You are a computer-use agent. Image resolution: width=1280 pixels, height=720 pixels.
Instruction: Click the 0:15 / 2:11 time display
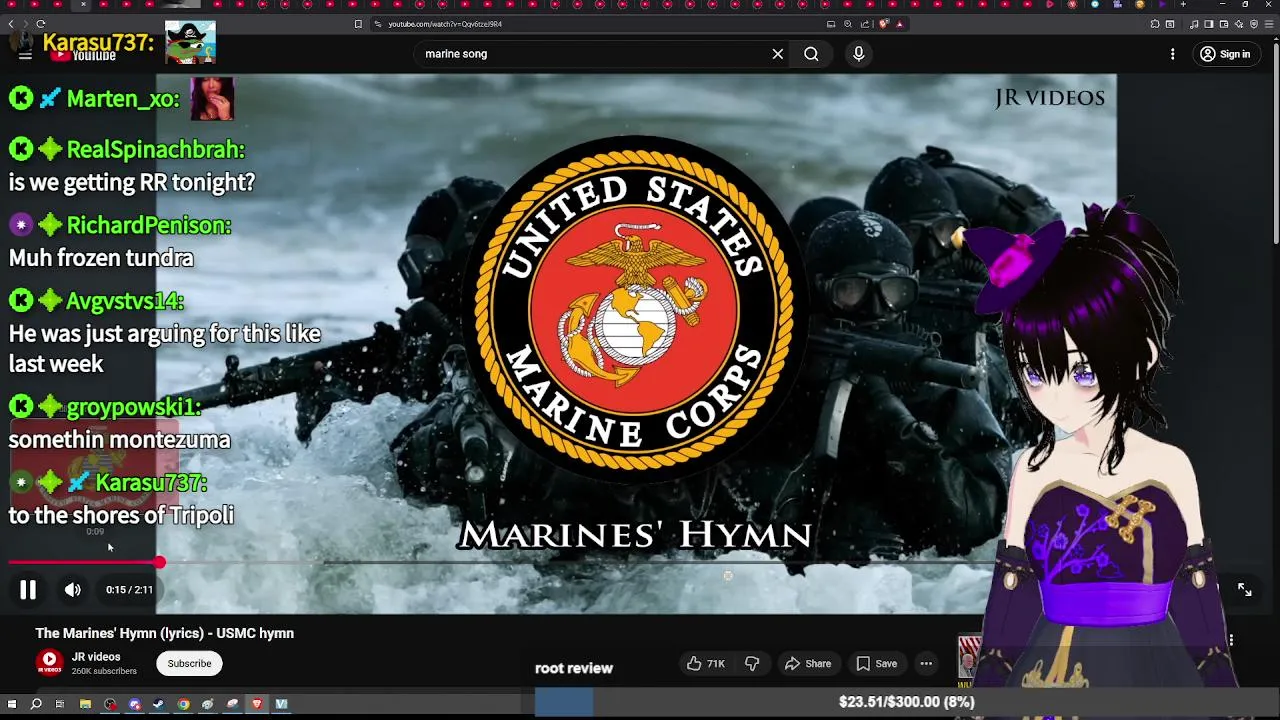pos(130,590)
